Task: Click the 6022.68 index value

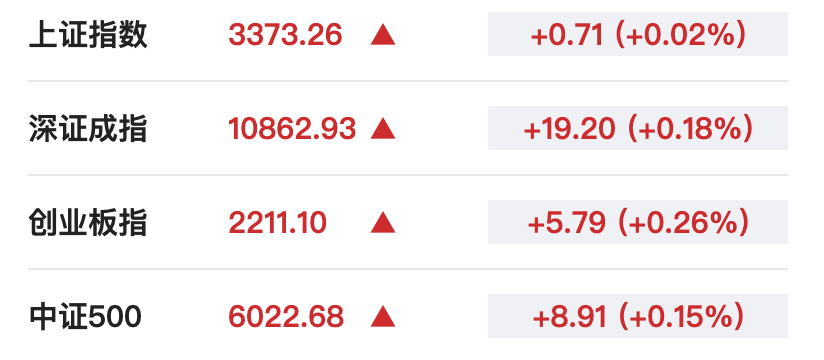Action: click(286, 317)
